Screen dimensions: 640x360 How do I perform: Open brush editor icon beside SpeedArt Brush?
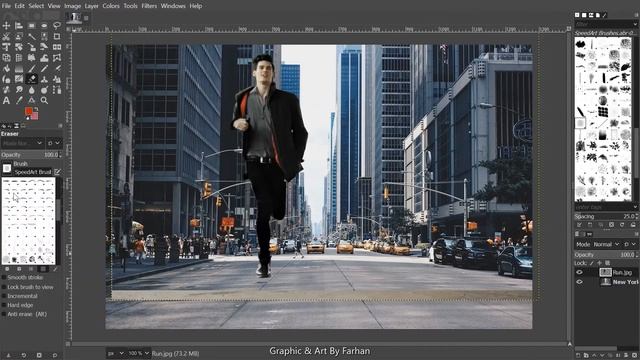coord(57,172)
